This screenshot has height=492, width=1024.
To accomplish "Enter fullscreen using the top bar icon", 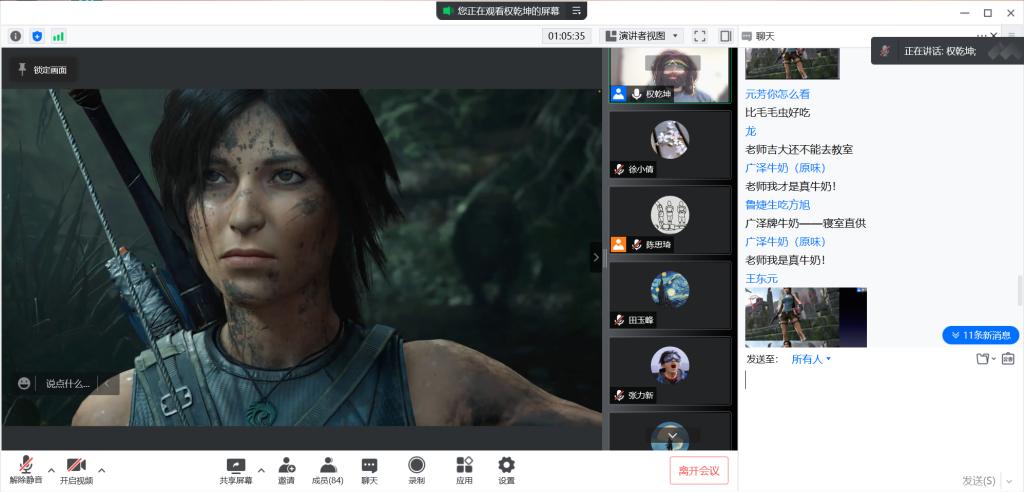I will pyautogui.click(x=700, y=36).
